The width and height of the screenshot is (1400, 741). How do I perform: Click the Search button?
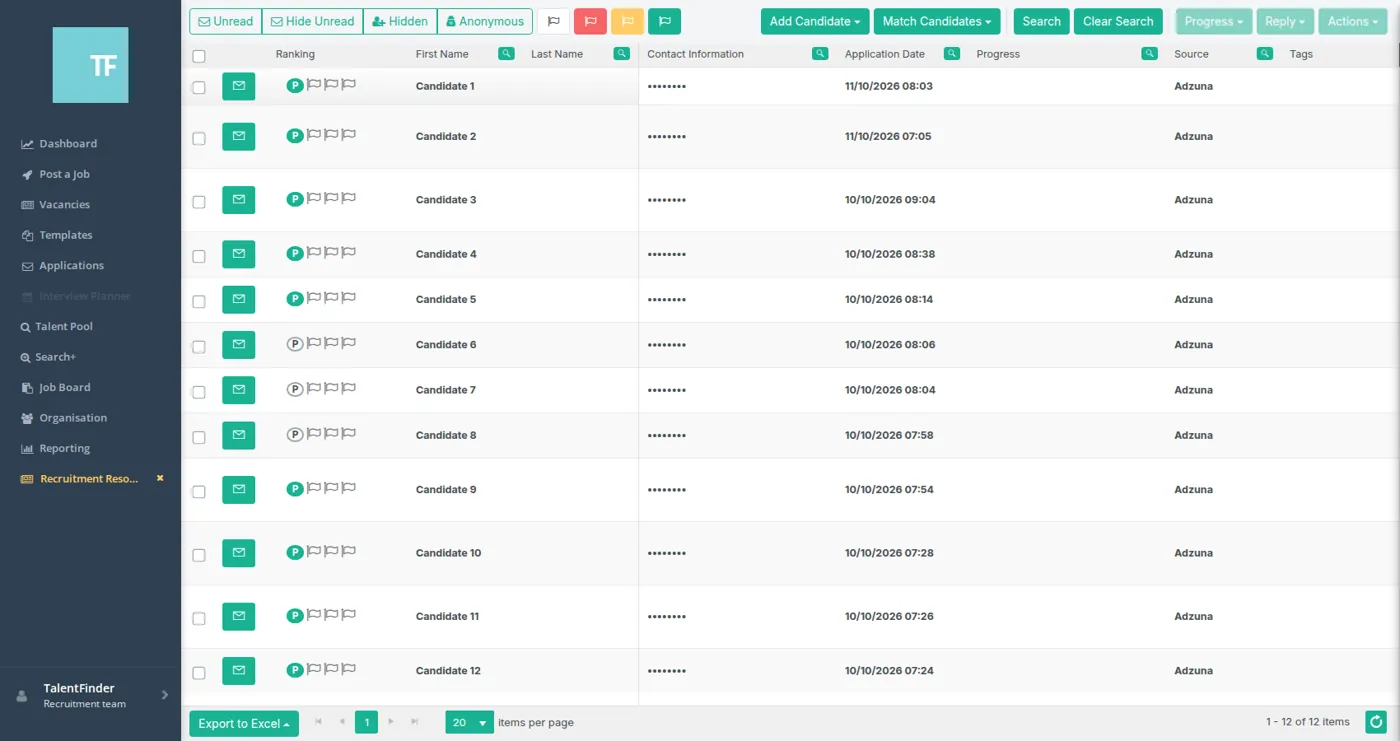pos(1041,21)
